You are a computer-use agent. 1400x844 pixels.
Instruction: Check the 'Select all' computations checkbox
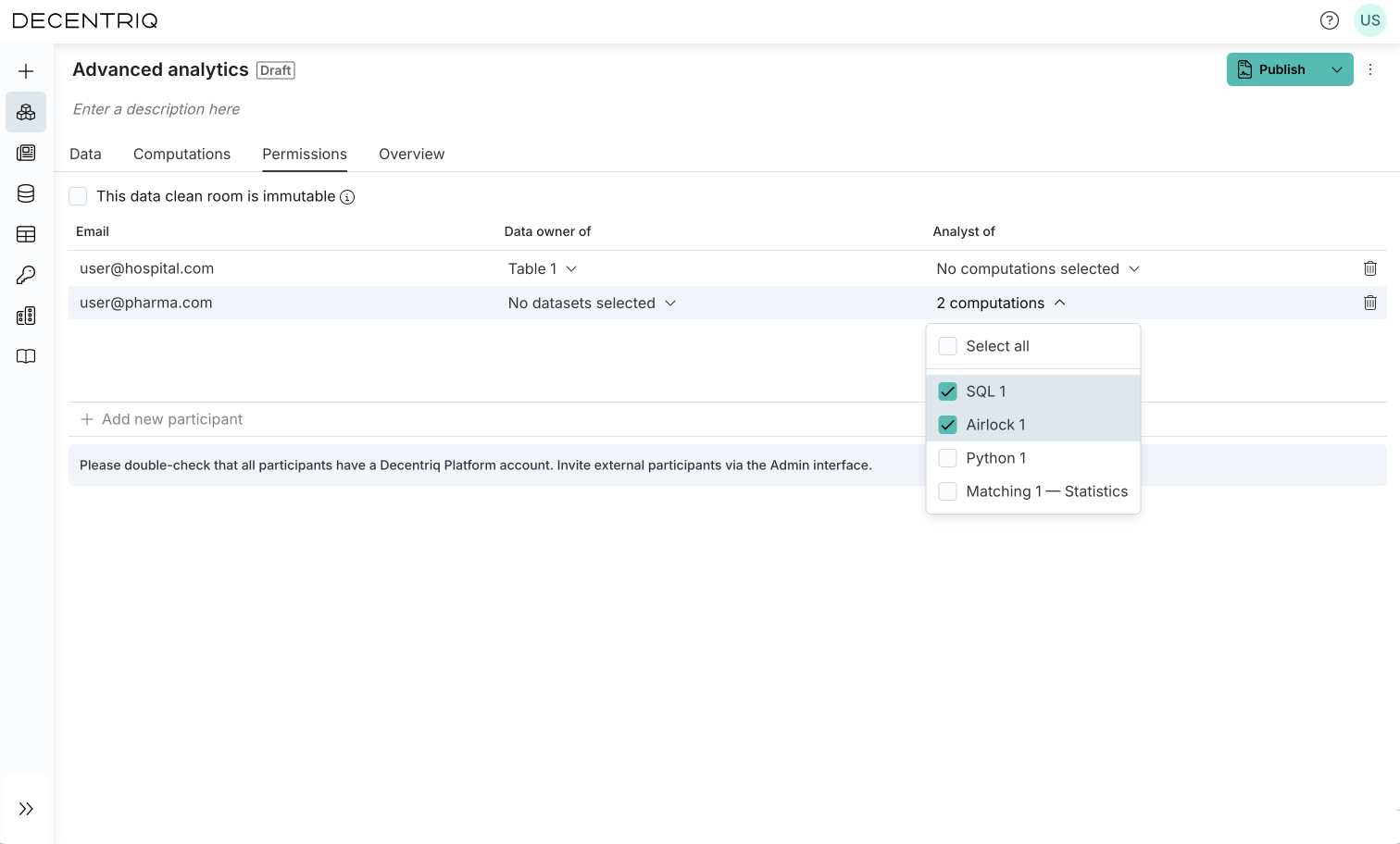click(x=947, y=345)
